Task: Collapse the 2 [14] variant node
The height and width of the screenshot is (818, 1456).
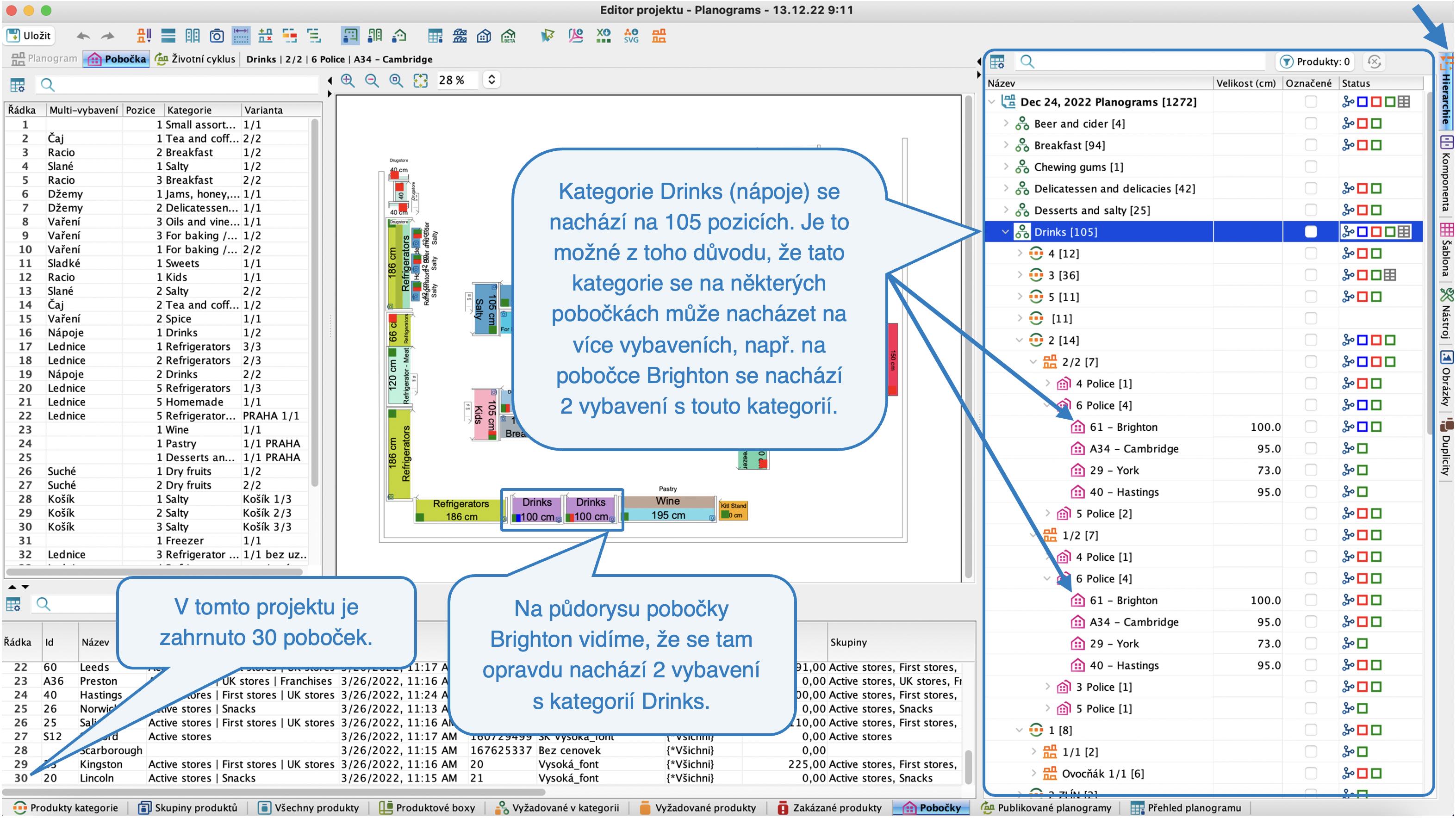Action: 1020,340
